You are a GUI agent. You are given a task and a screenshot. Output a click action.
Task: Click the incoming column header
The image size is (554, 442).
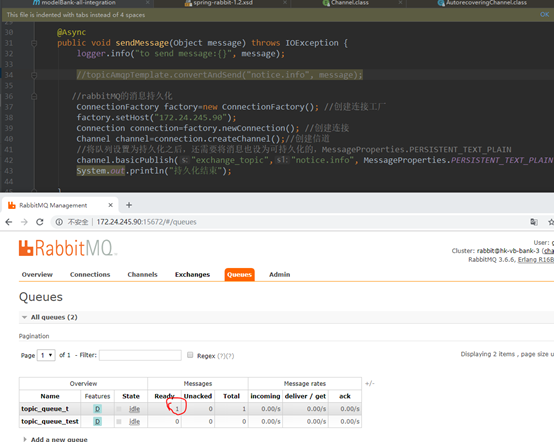point(265,396)
